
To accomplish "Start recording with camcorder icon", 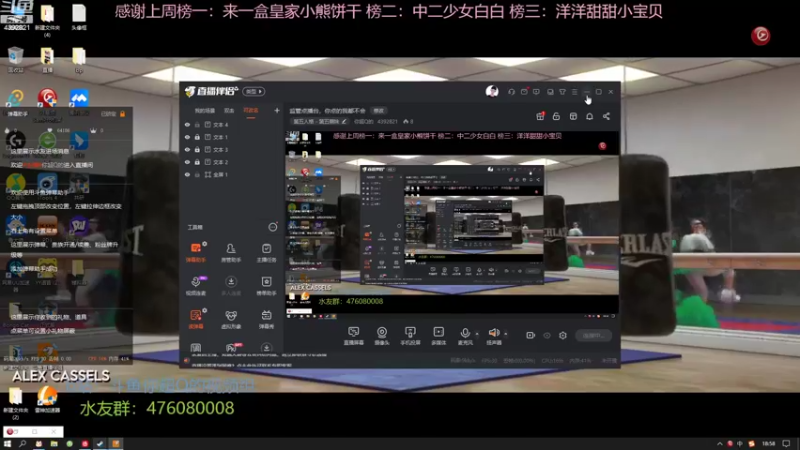I will [x=531, y=335].
